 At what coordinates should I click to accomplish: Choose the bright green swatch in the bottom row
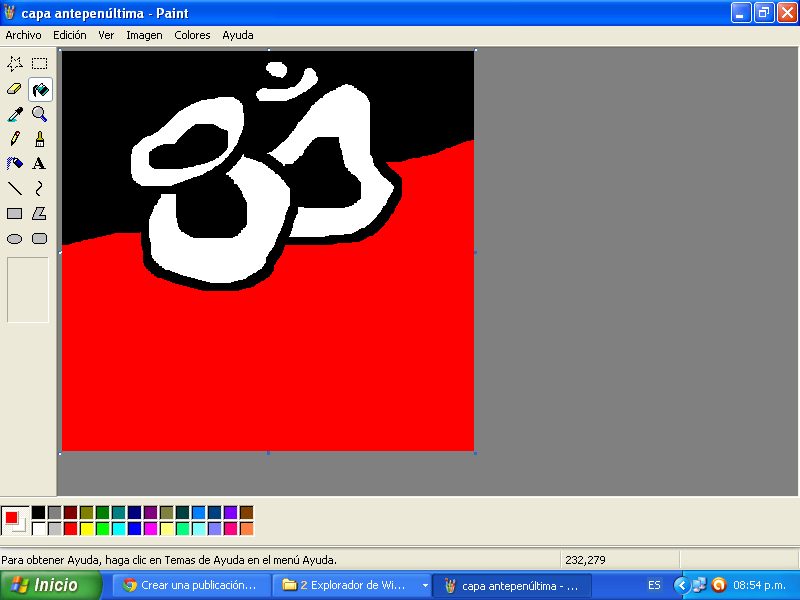pos(103,529)
